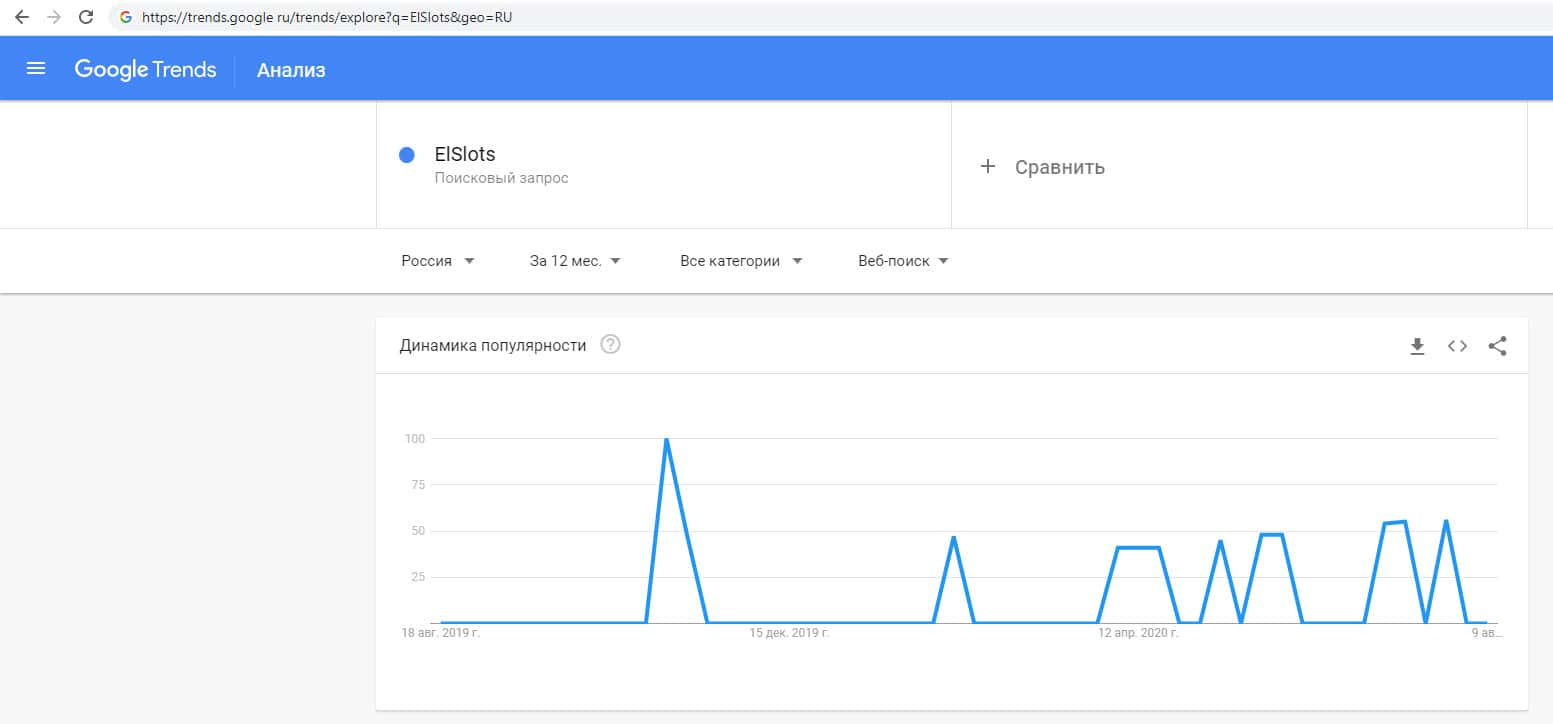Click the Сравнить compare button
The height and width of the screenshot is (724, 1553).
pos(1059,167)
